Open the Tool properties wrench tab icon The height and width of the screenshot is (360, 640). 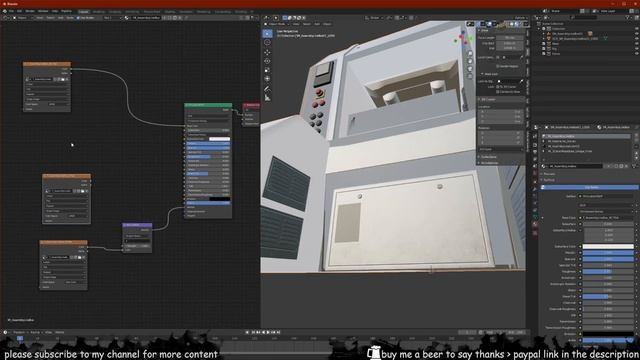[x=535, y=137]
